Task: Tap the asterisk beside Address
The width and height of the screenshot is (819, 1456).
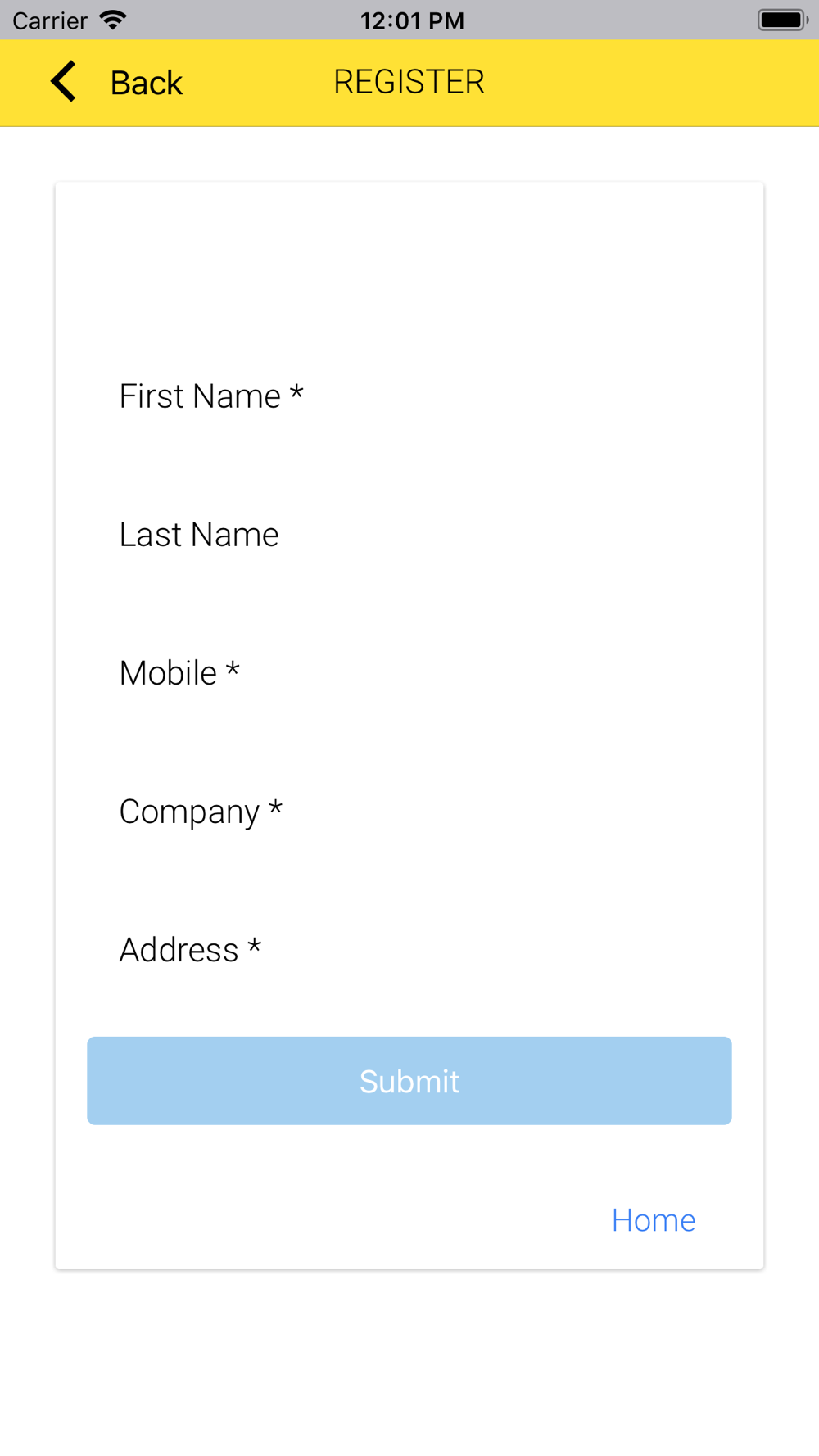Action: coord(254,947)
